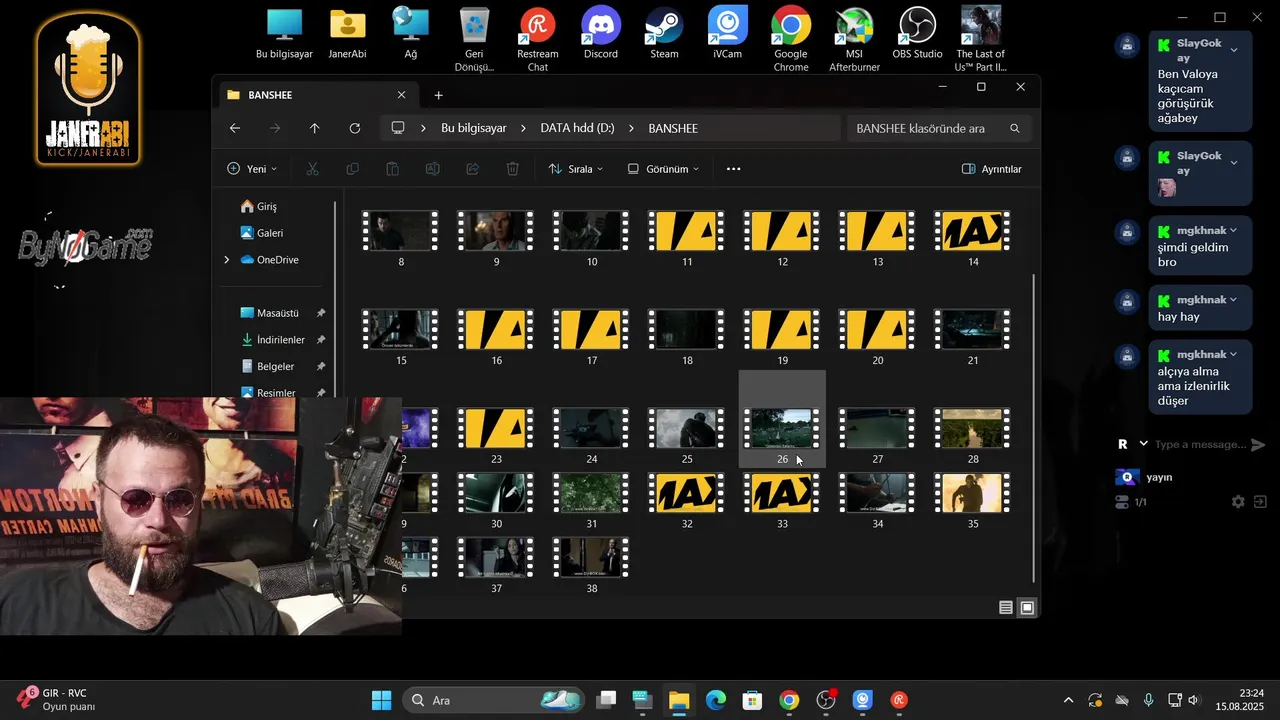Open the Yeni new item dropdown
The width and height of the screenshot is (1280, 720).
coord(252,169)
